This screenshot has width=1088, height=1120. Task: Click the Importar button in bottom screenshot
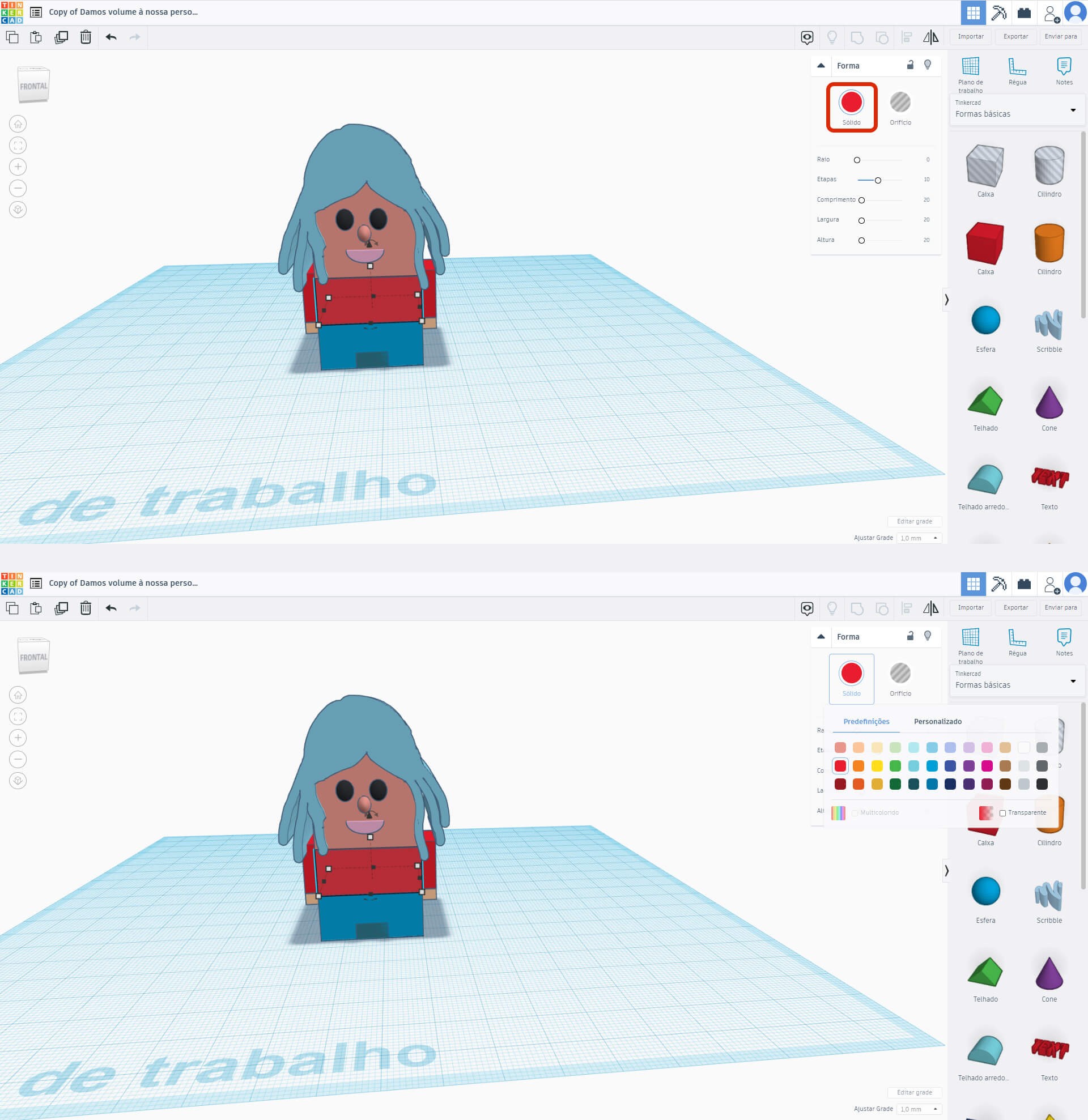[x=971, y=607]
